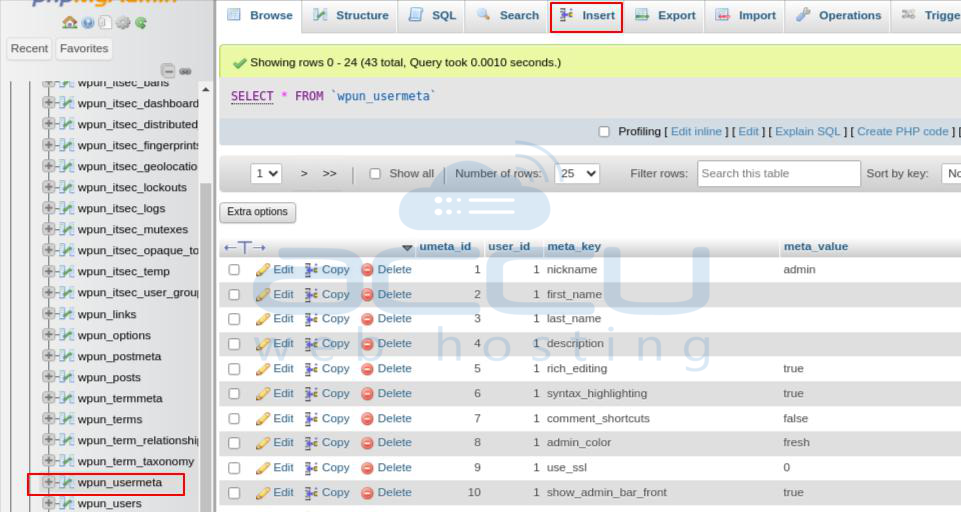The height and width of the screenshot is (512, 961).
Task: Click the red Delete icon in the use_ssl row
Action: 367,468
